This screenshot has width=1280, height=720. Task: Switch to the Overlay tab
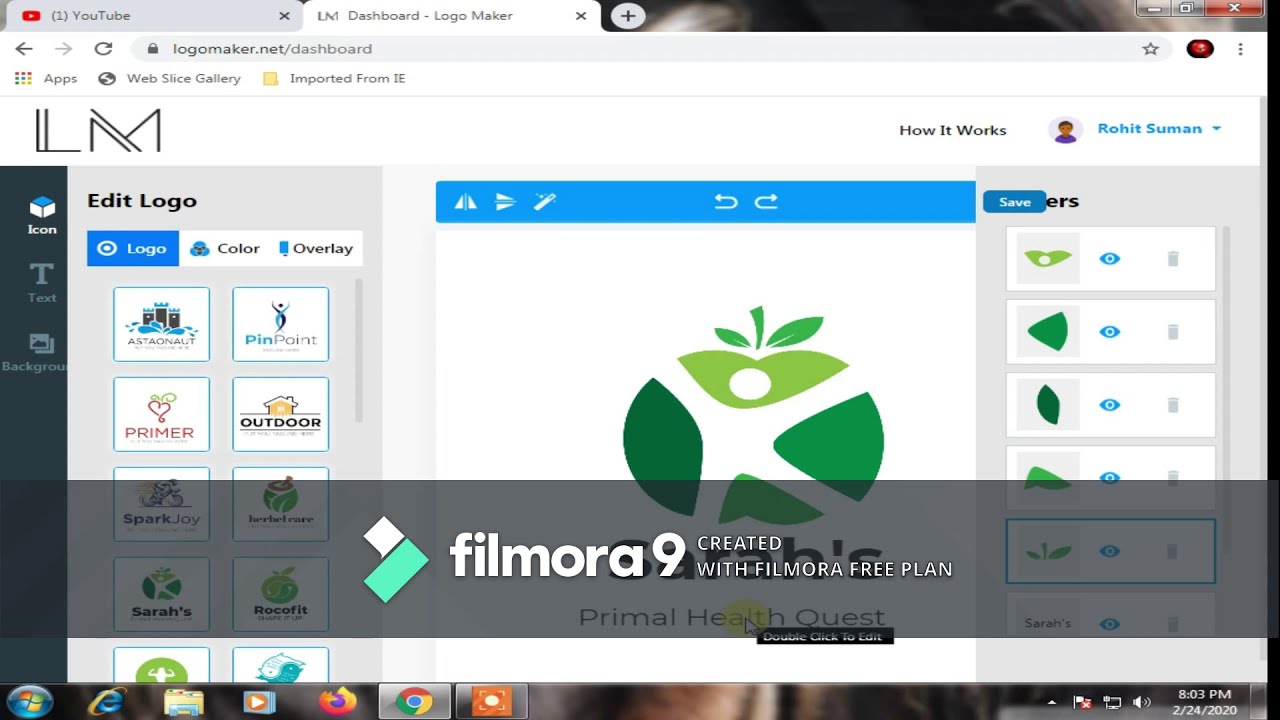coord(316,248)
